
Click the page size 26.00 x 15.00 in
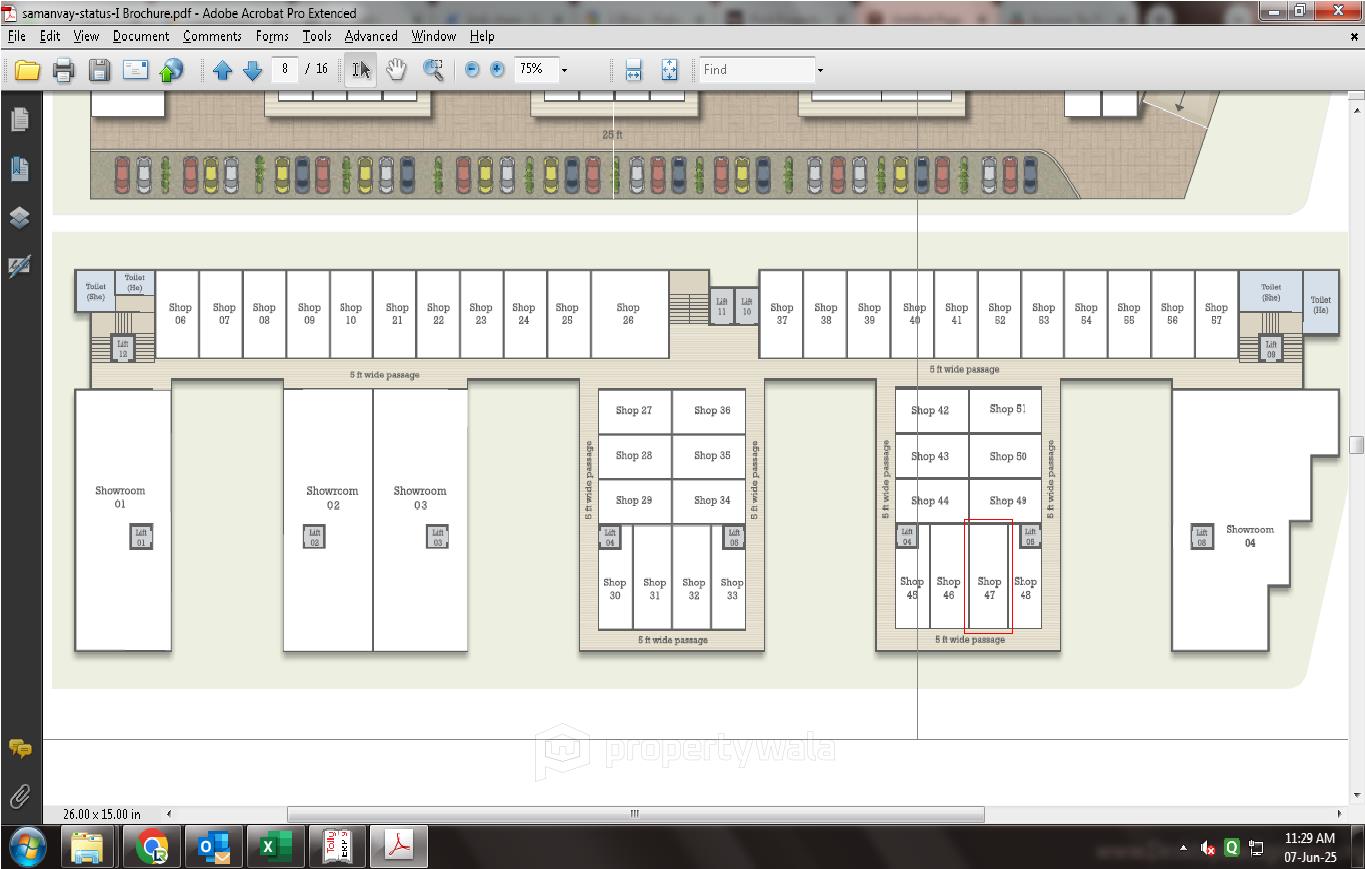tap(102, 814)
